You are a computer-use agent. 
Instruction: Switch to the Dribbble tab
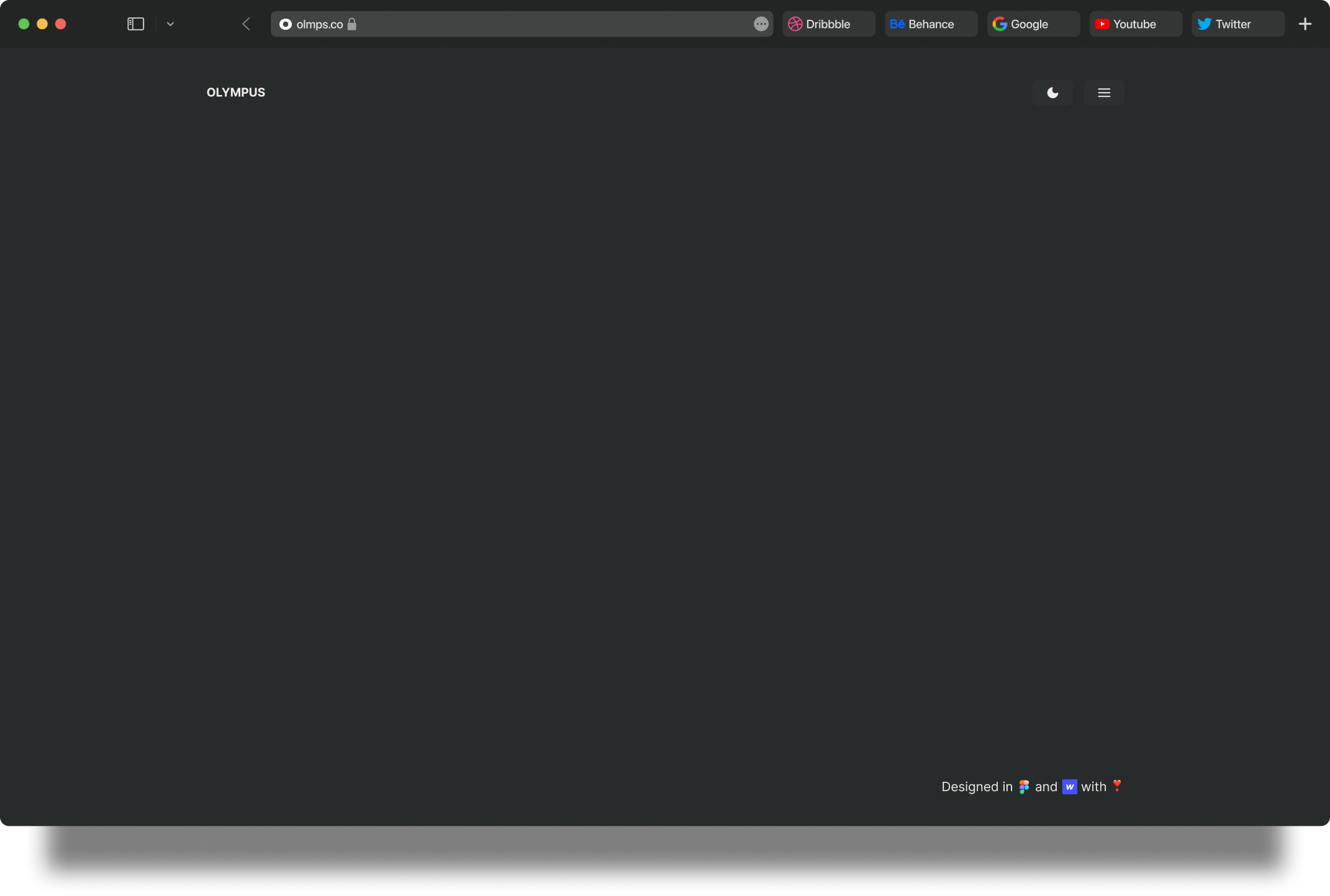click(828, 24)
